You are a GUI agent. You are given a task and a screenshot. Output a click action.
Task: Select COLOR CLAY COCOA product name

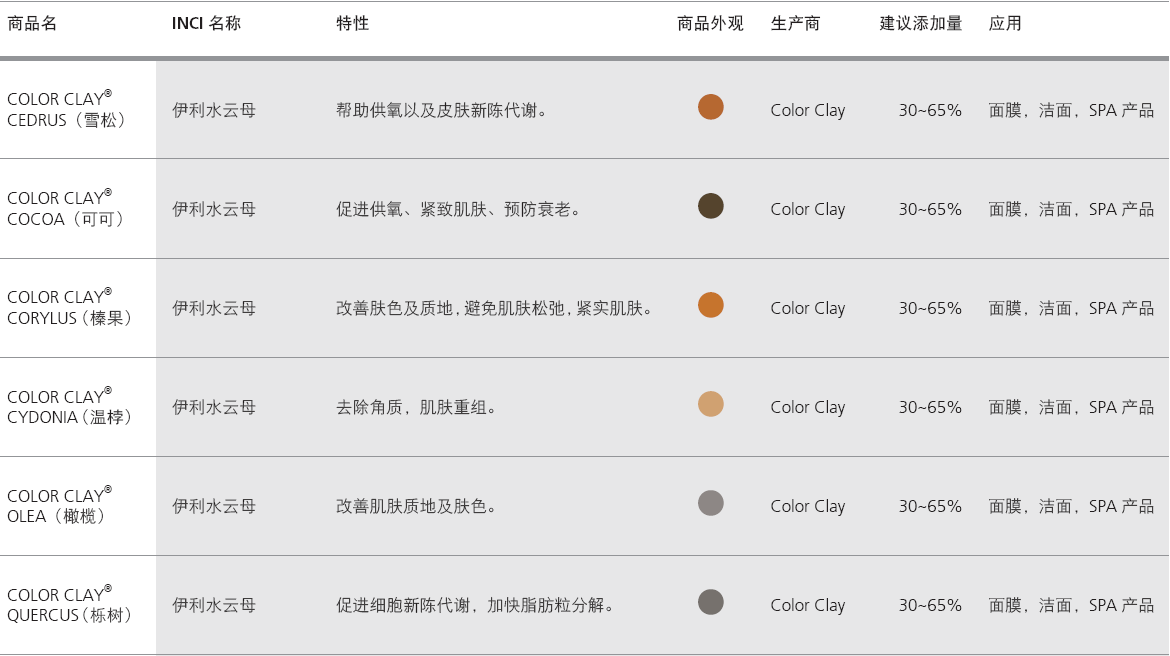tap(64, 209)
